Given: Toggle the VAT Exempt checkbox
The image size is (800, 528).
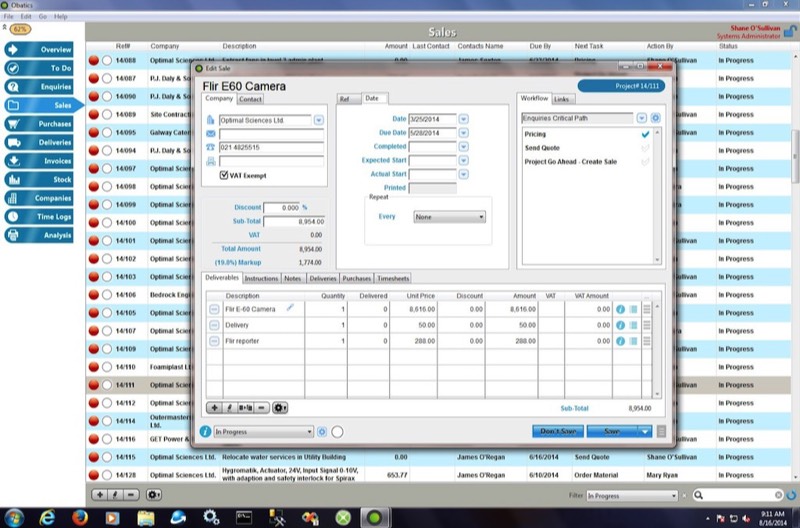Looking at the screenshot, I should (x=223, y=175).
